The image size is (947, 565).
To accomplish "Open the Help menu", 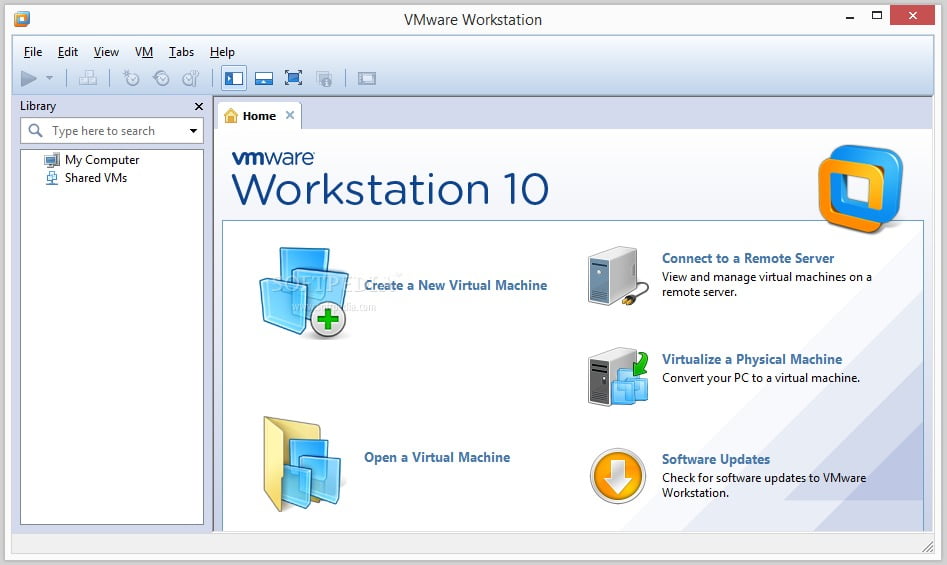I will [x=222, y=52].
